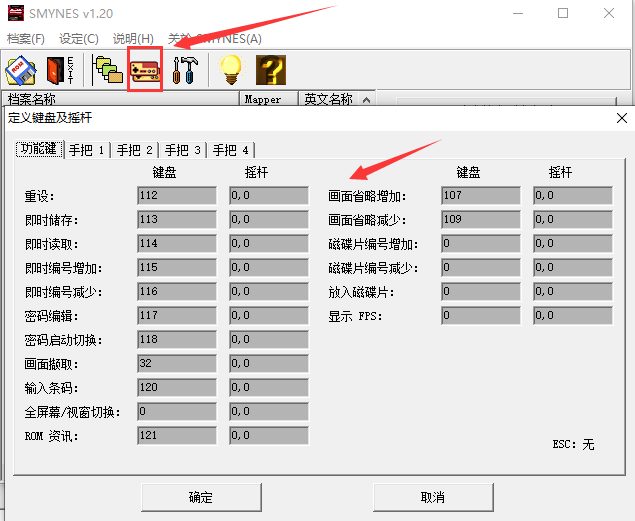Image resolution: width=635 pixels, height=521 pixels.
Task: Select the 手把 4 tab
Action: [231, 150]
